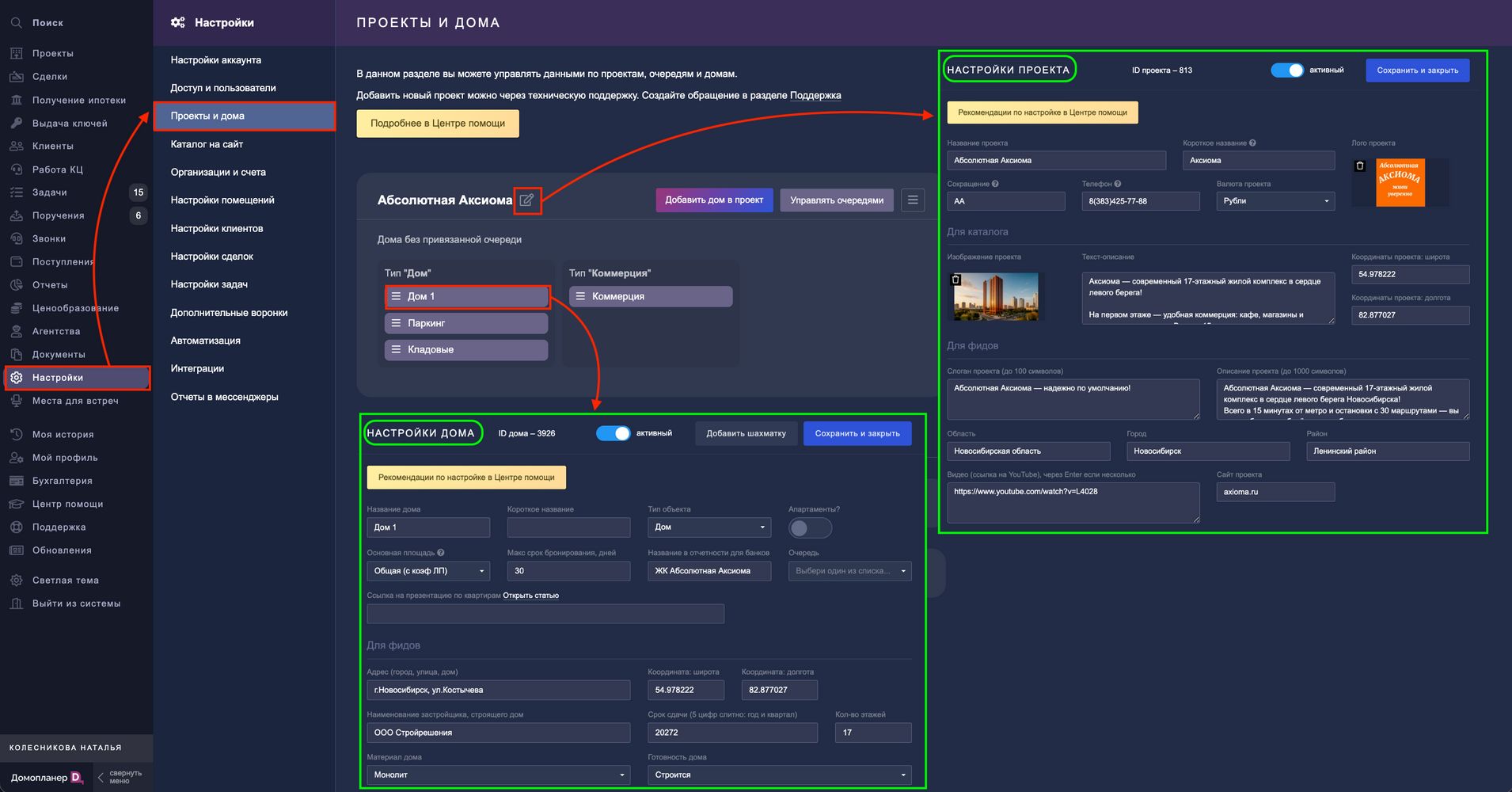Select Каталог на сайт settings item
The height and width of the screenshot is (792, 1512).
tap(207, 144)
